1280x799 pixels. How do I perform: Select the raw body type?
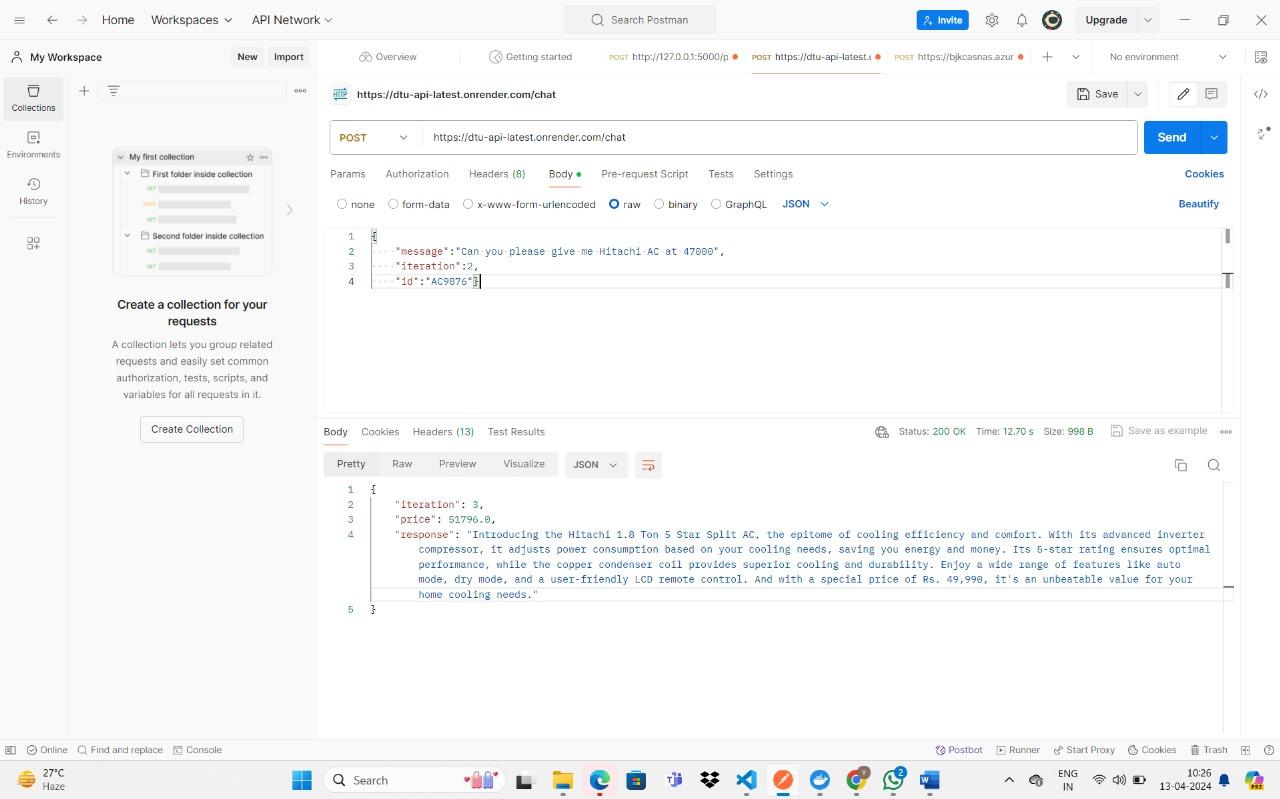point(625,204)
